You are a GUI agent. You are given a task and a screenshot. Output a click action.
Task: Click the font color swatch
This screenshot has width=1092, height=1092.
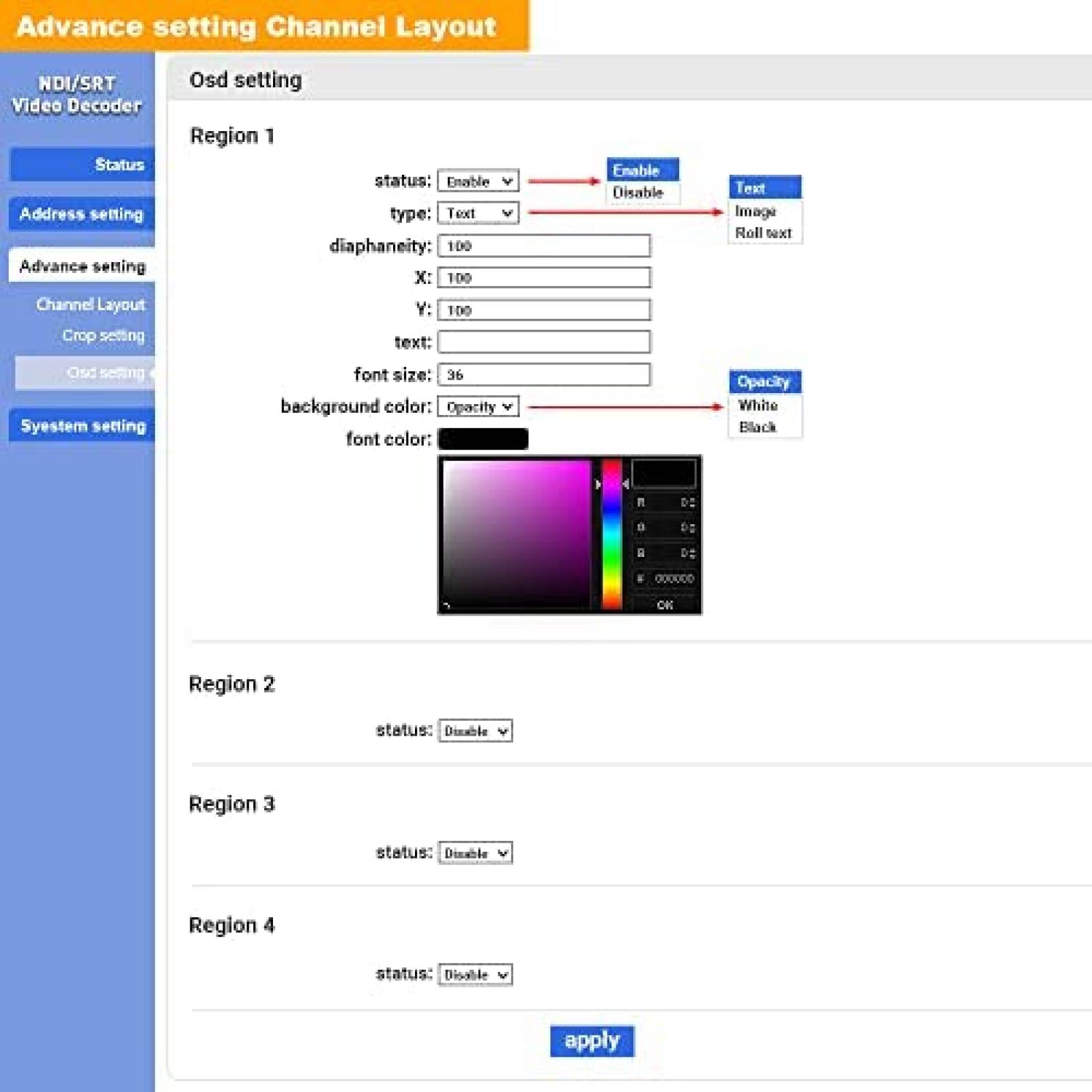pyautogui.click(x=483, y=439)
